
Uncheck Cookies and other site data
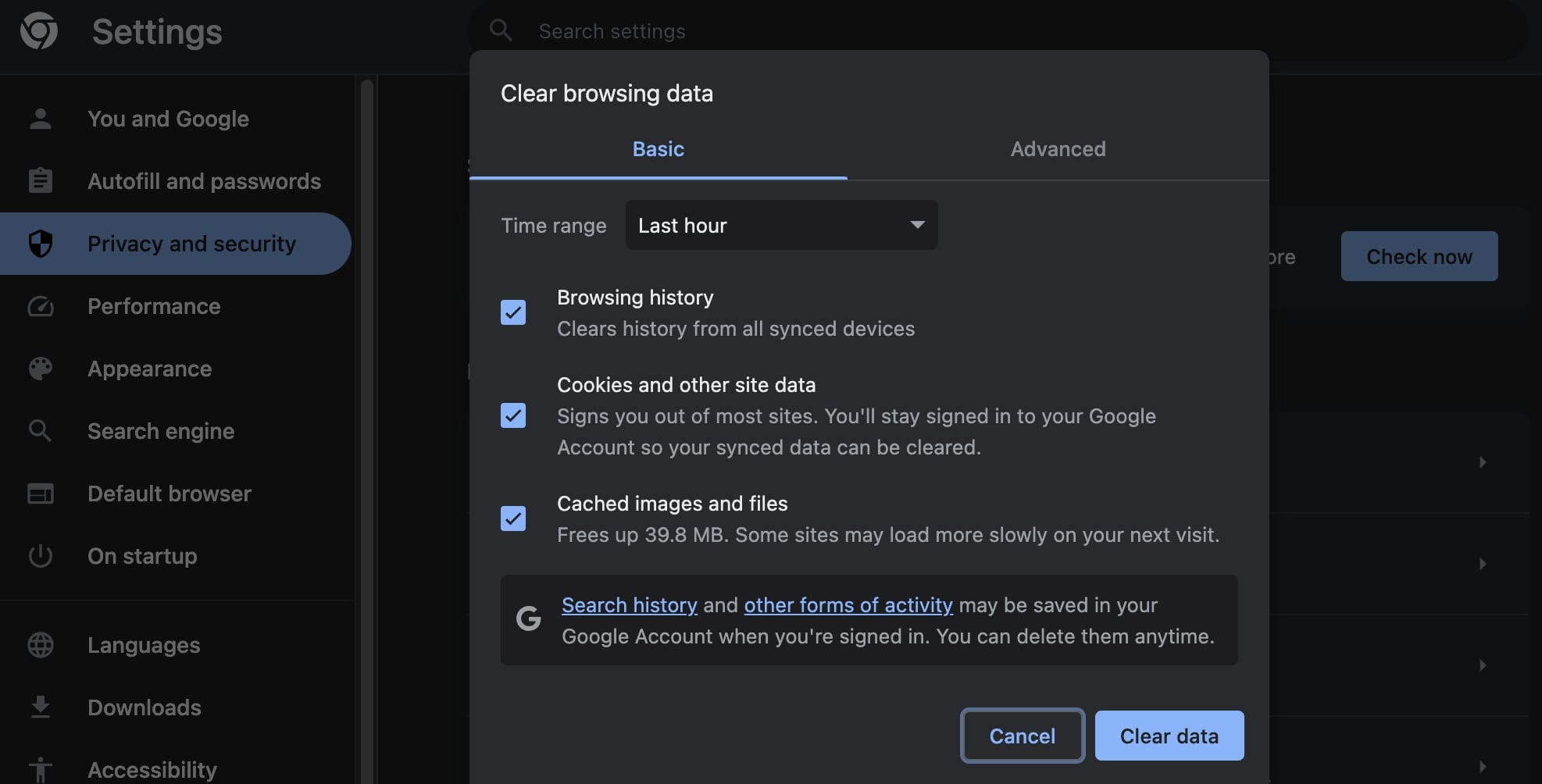tap(513, 415)
